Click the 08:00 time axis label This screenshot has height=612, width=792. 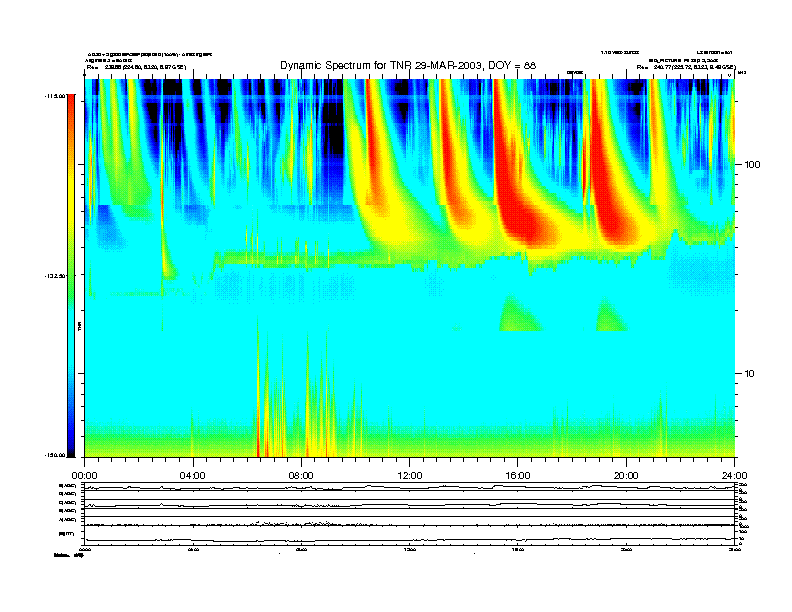pos(301,476)
